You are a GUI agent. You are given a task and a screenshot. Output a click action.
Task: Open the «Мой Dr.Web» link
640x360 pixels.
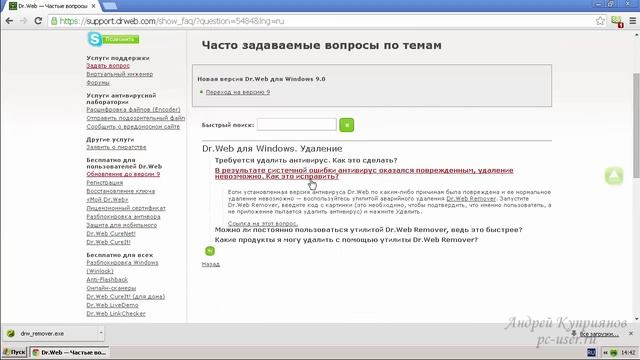point(107,200)
